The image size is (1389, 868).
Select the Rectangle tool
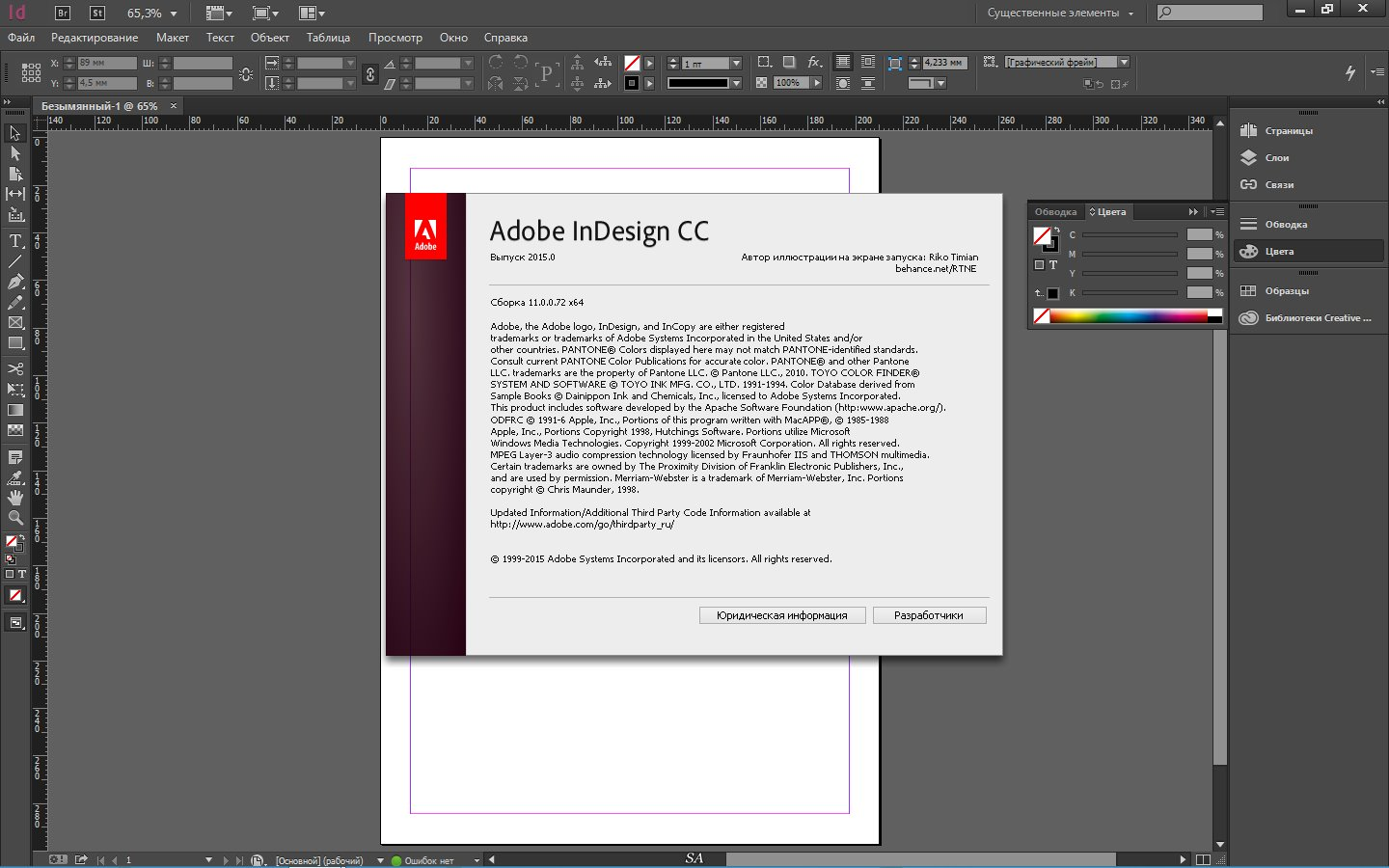tap(15, 342)
